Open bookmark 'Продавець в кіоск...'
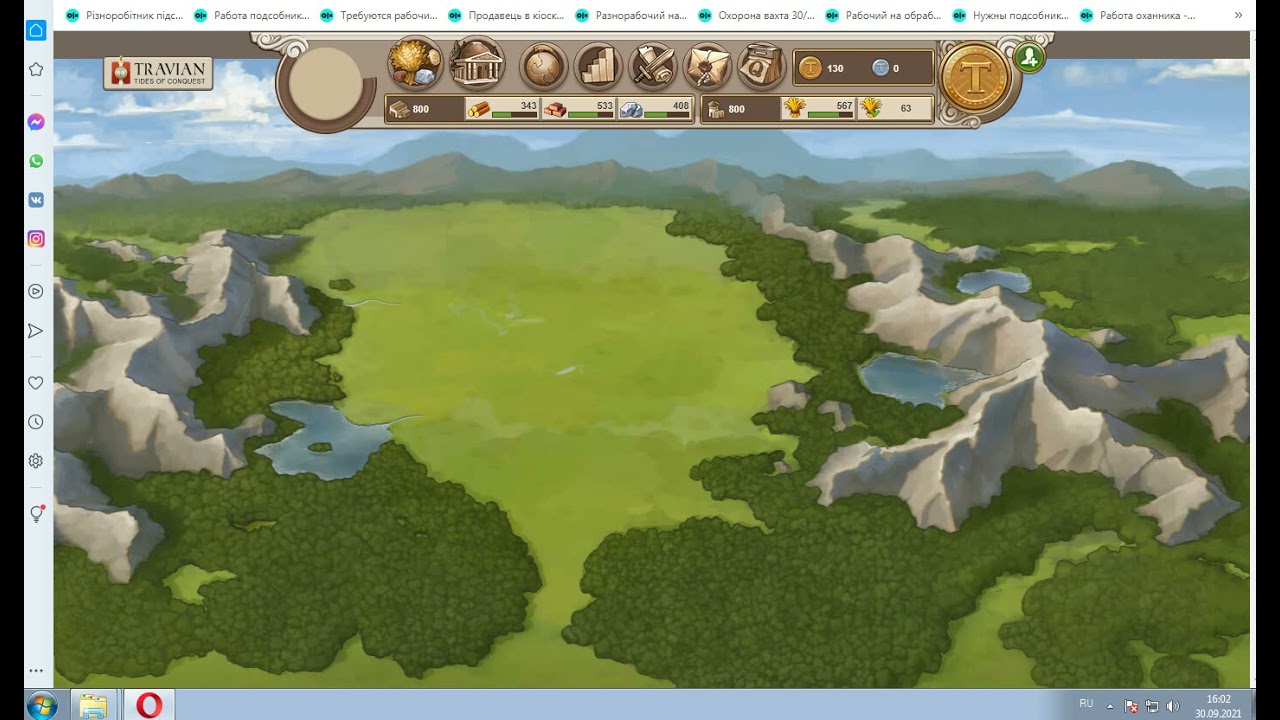This screenshot has height=720, width=1280. (506, 15)
